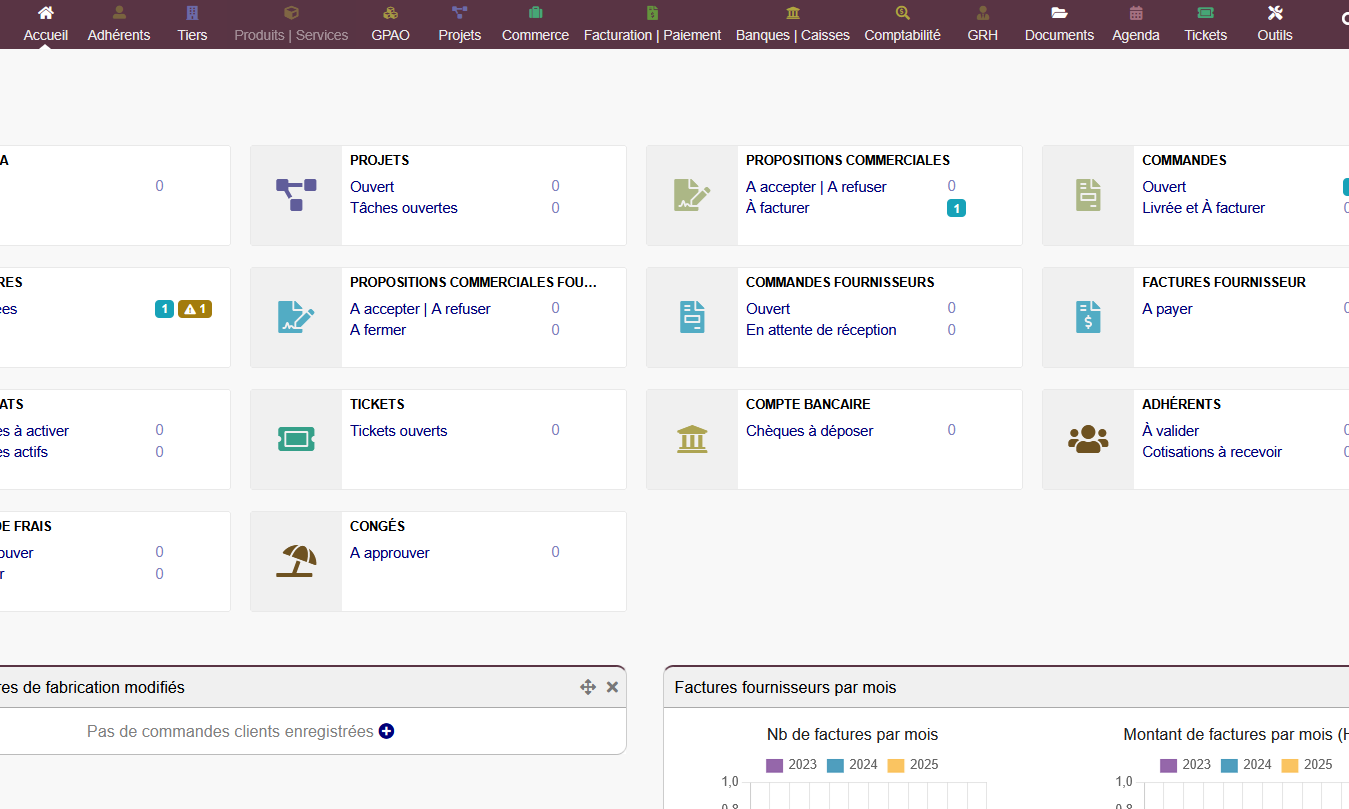The height and width of the screenshot is (809, 1349).
Task: Toggle 2024 legend swatch in Nb de factures
Action: point(835,765)
